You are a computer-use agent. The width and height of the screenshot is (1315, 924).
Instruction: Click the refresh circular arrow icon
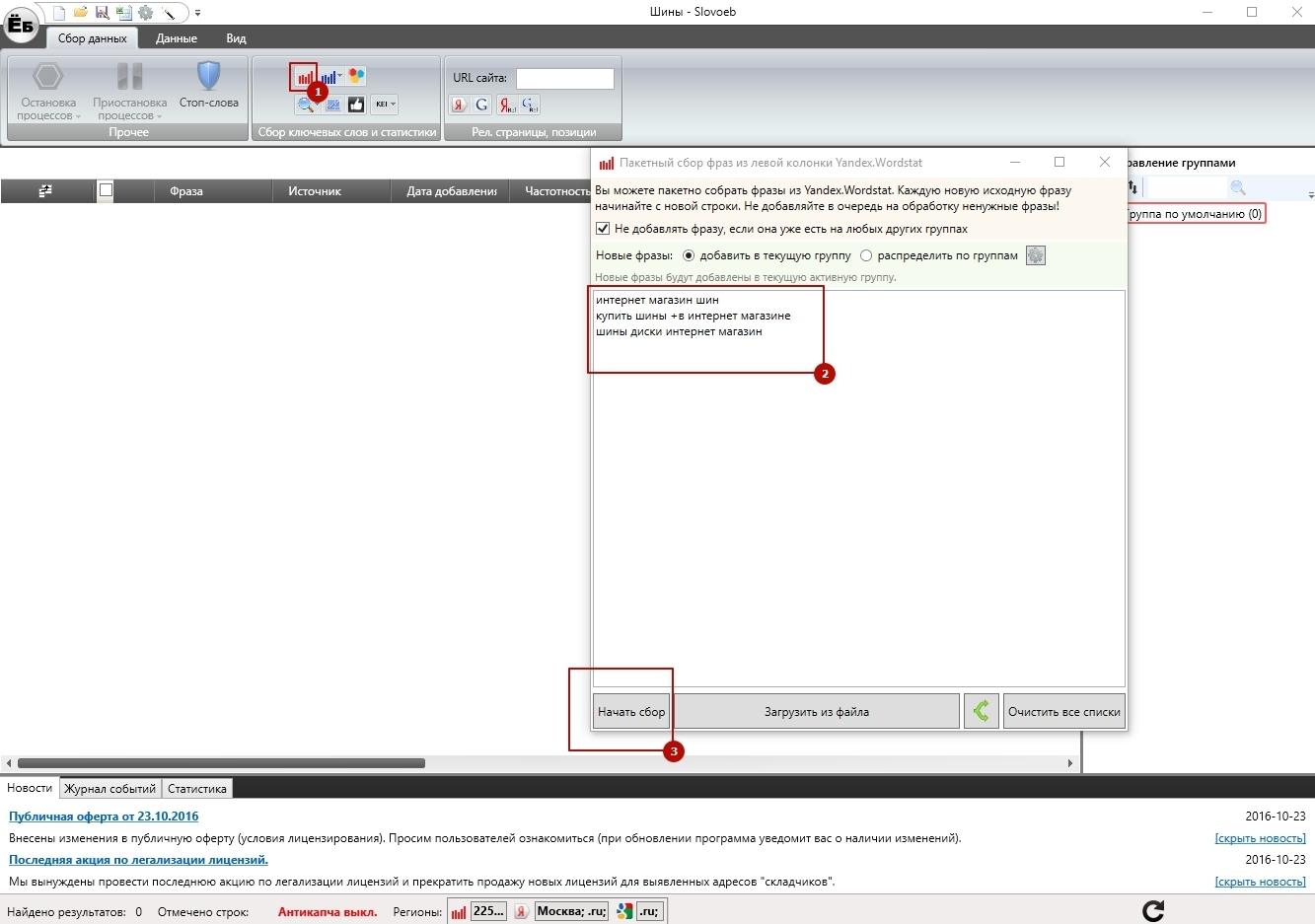(x=1152, y=911)
